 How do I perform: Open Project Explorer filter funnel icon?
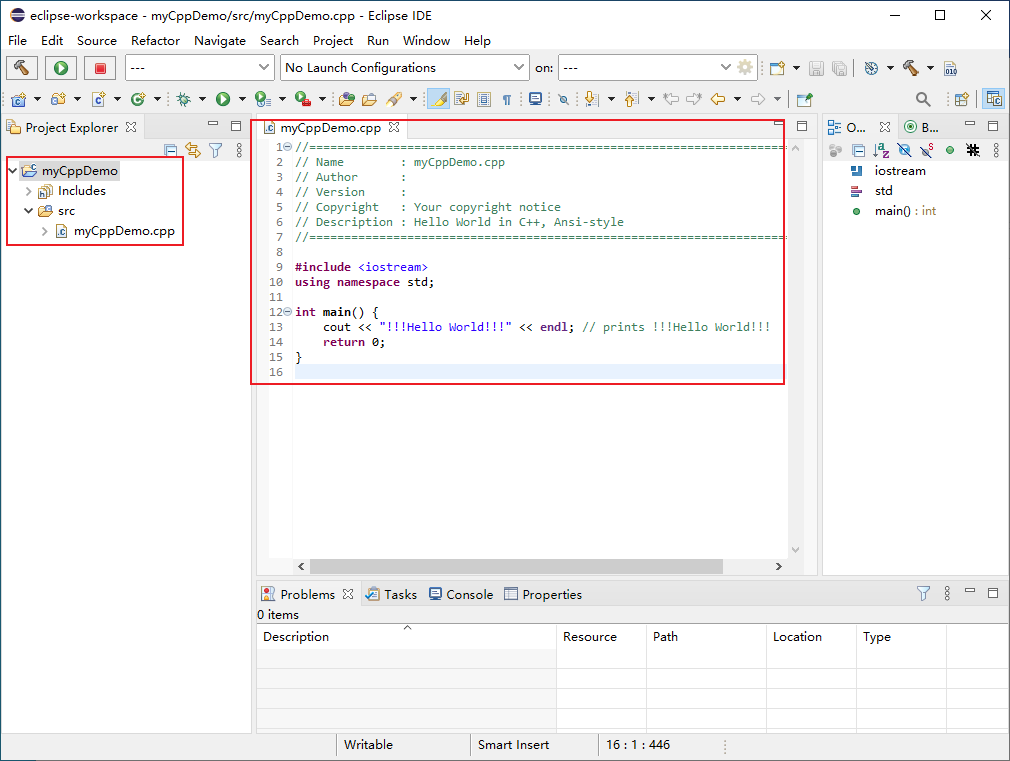pyautogui.click(x=216, y=150)
